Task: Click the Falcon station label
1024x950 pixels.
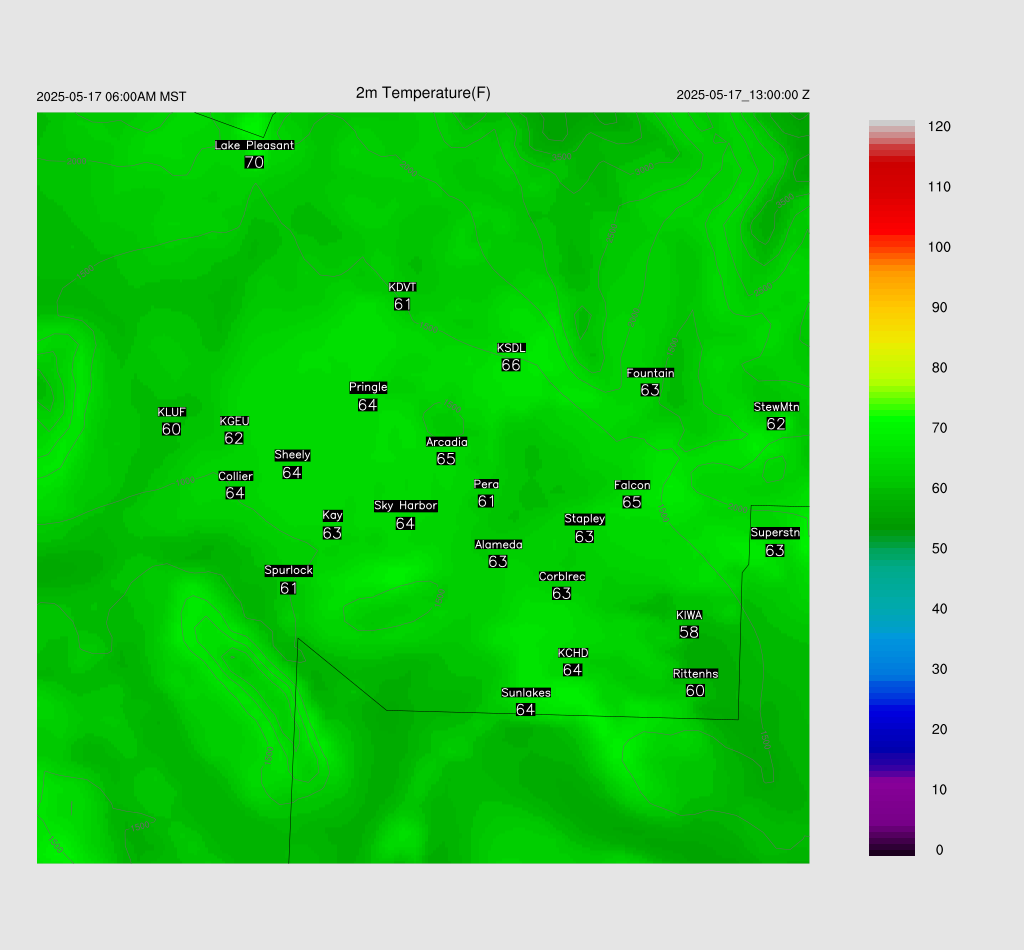Action: 632,485
